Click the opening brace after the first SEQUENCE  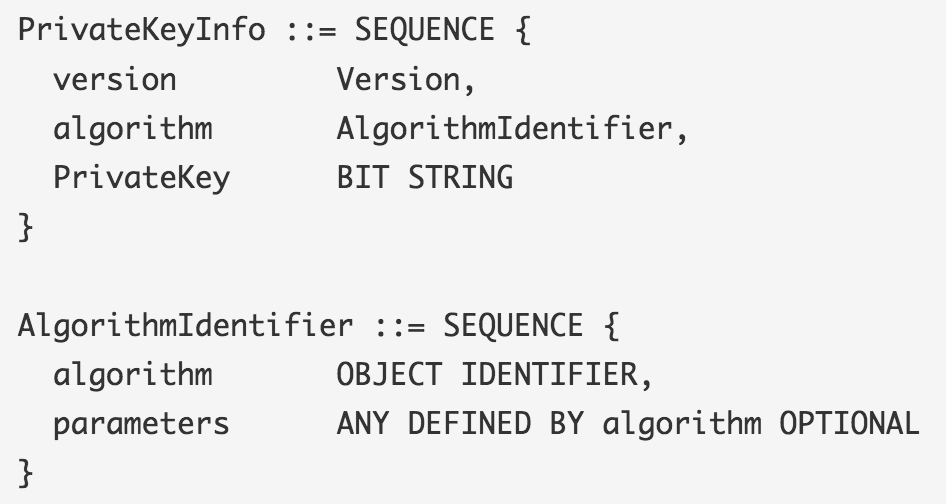[522, 30]
